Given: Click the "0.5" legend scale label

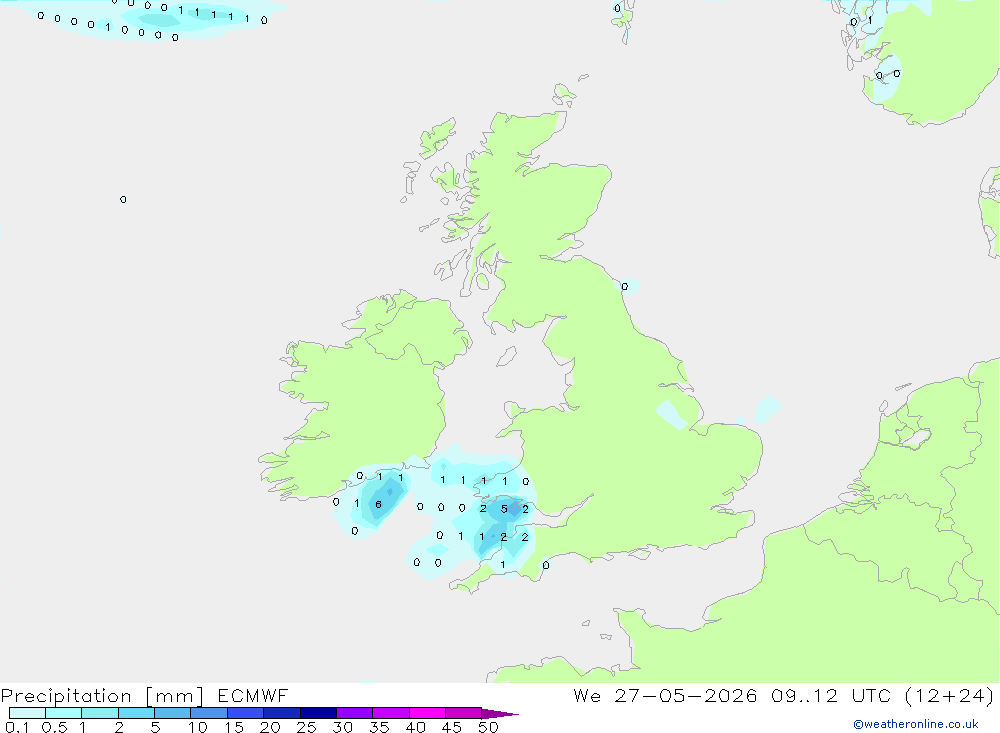Looking at the screenshot, I should (54, 727).
